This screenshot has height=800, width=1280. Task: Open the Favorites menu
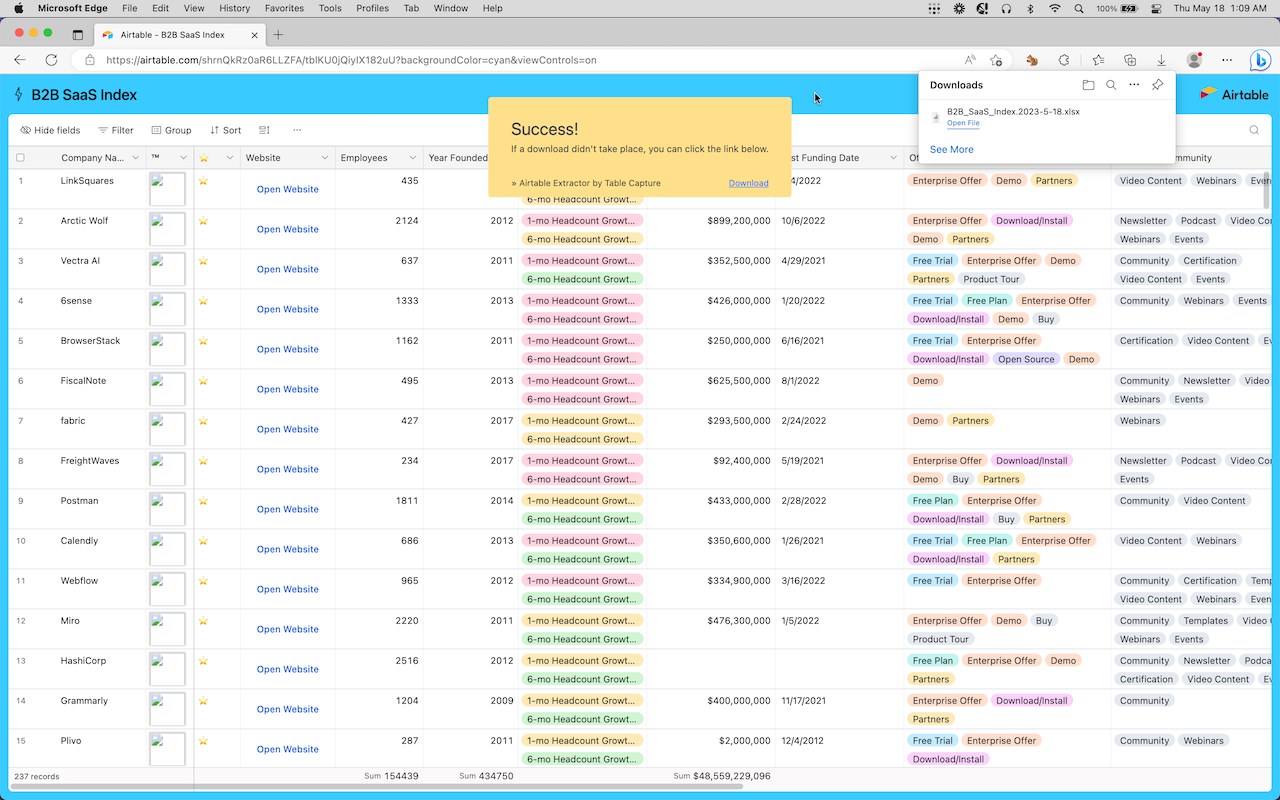[x=284, y=8]
